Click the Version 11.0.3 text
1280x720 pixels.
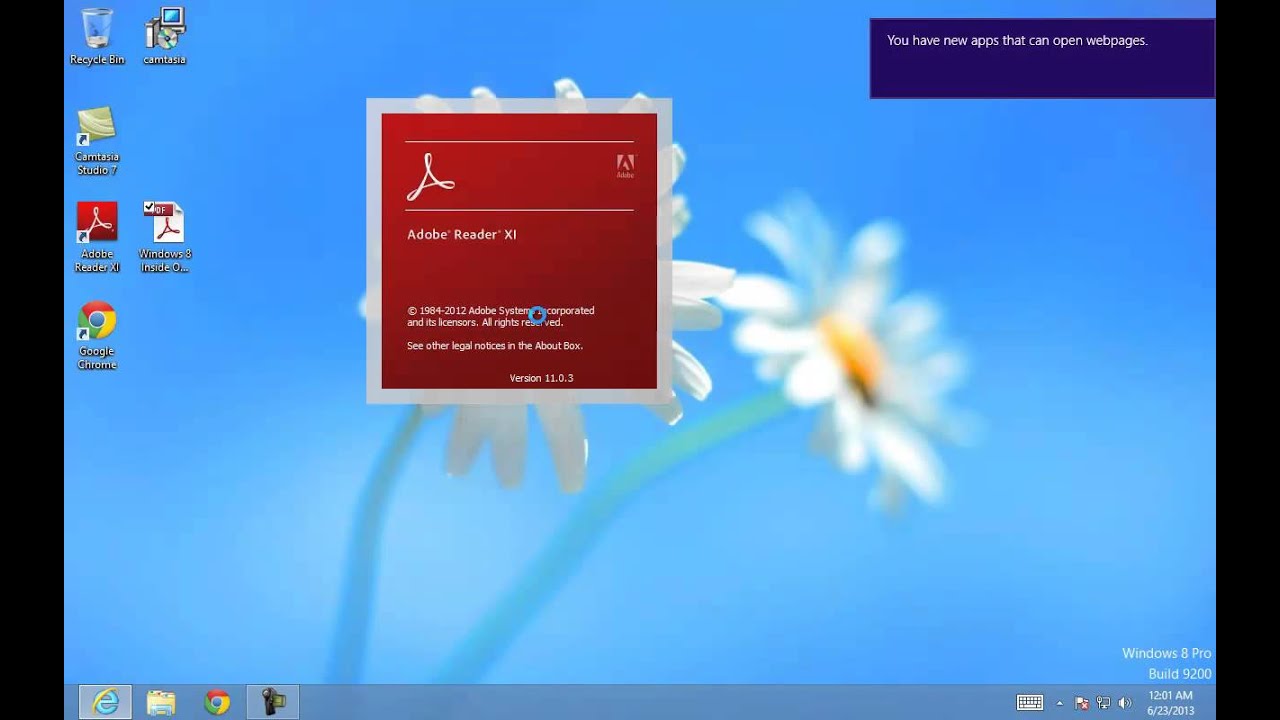(x=541, y=378)
